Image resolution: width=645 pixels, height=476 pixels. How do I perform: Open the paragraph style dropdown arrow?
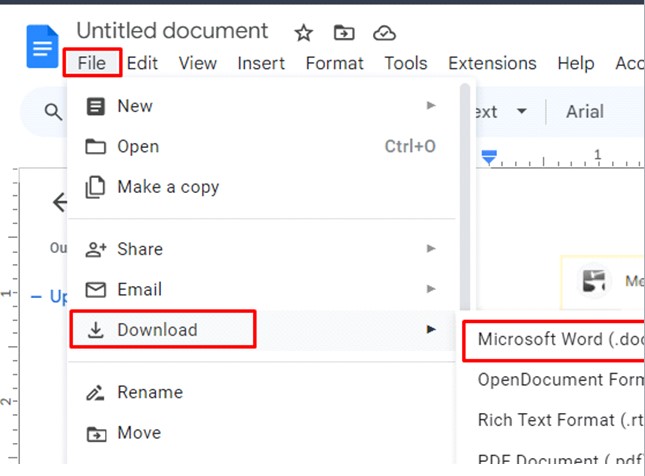coord(522,111)
